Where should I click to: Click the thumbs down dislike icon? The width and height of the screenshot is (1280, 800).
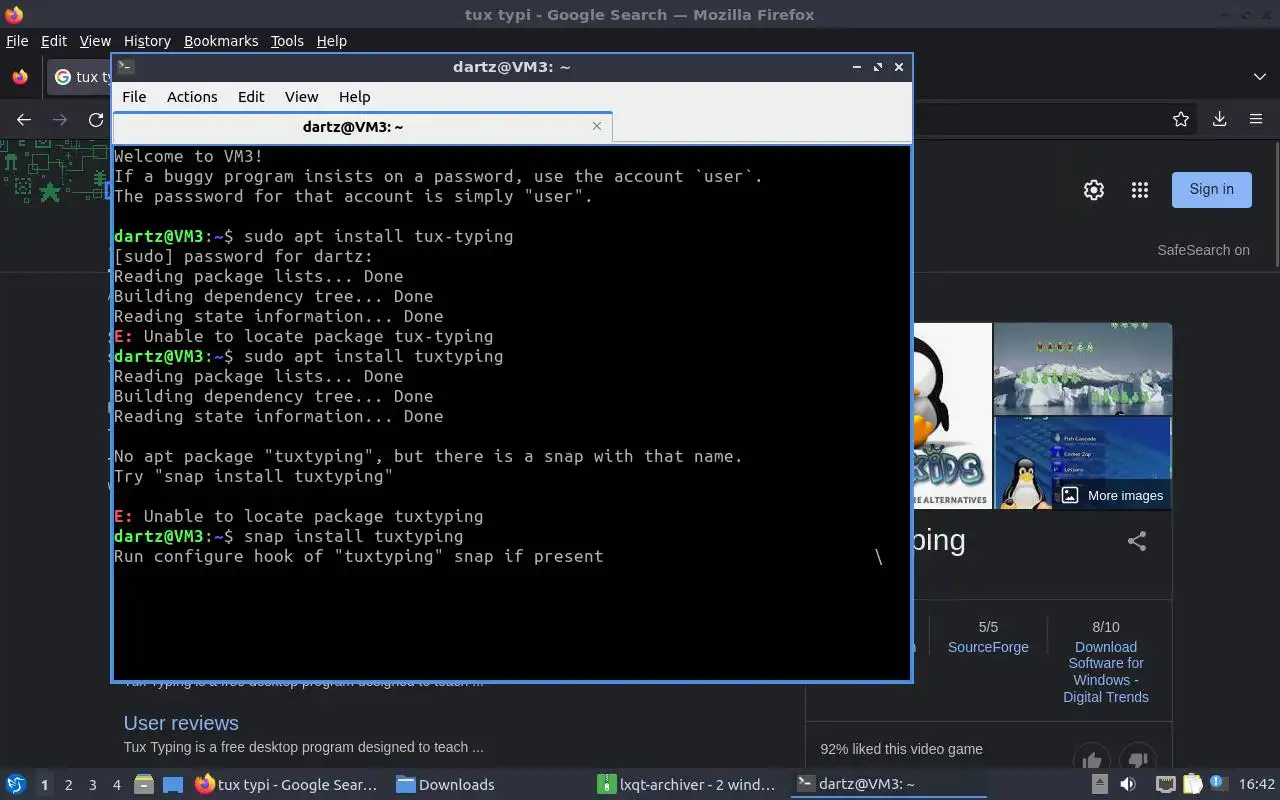tap(1137, 761)
